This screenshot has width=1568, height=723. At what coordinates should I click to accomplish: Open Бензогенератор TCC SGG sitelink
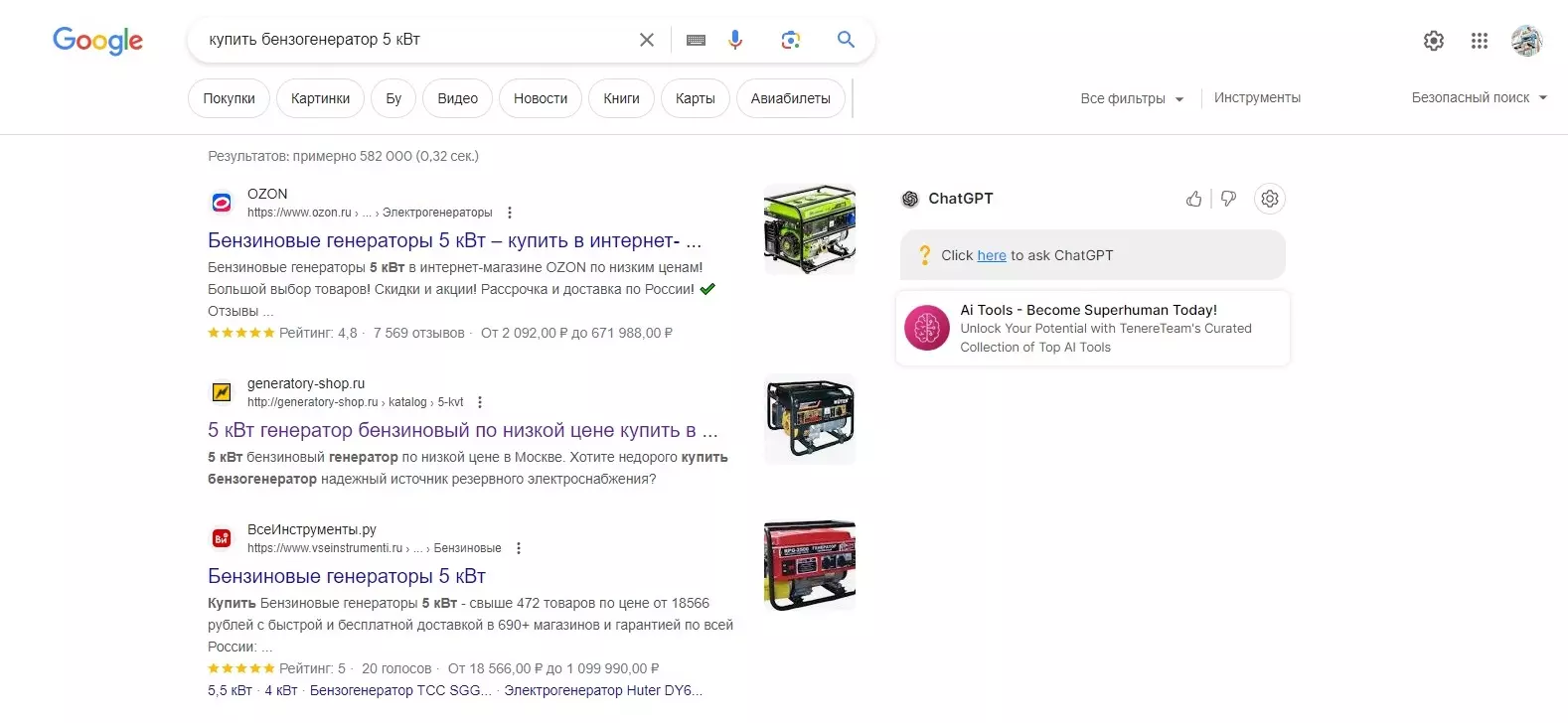400,690
